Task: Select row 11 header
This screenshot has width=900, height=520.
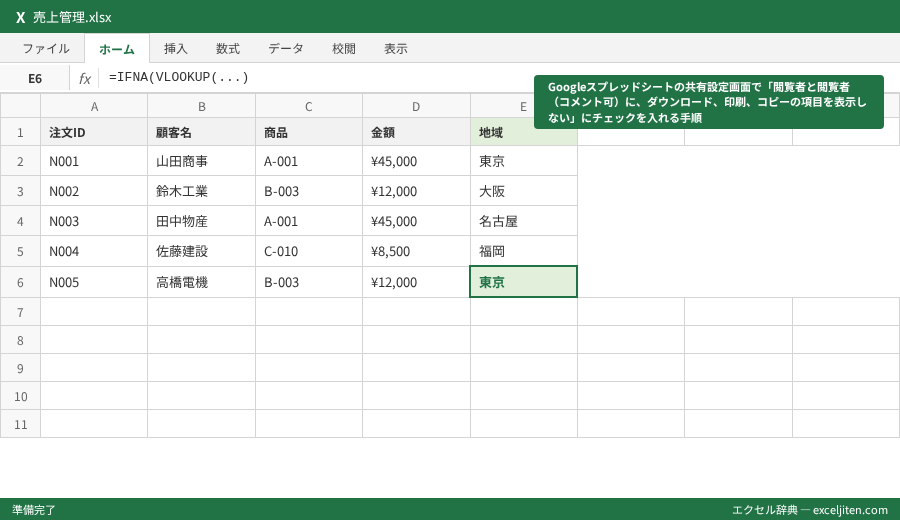Action: [20, 424]
